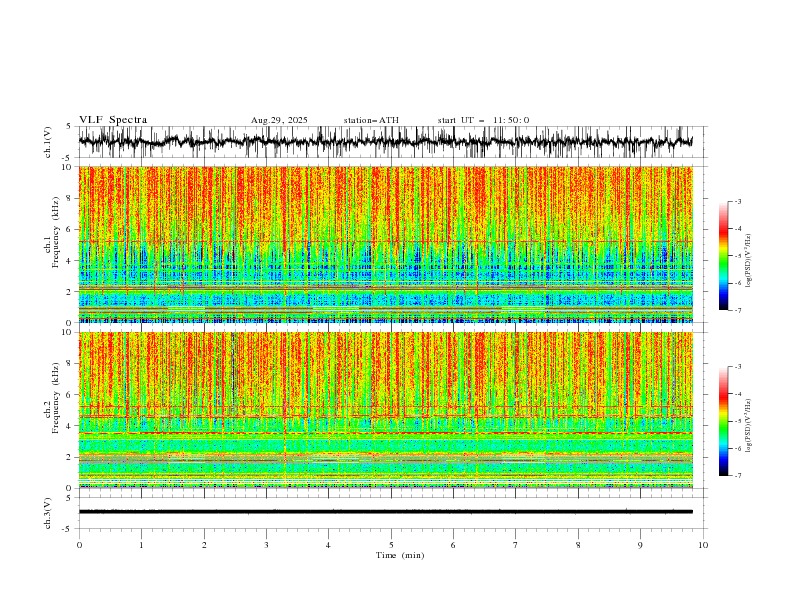Click the ch.2 frequency tick label "4"

tap(69, 426)
